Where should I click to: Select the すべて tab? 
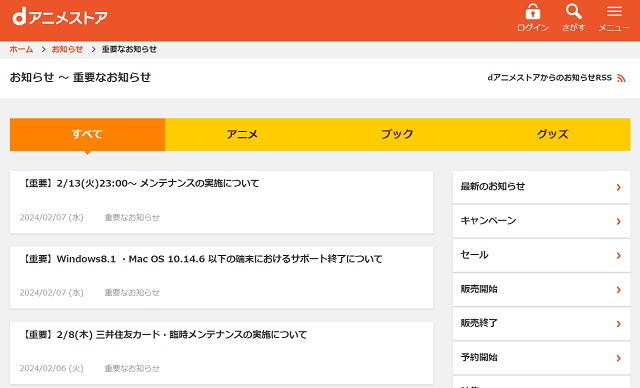click(87, 134)
